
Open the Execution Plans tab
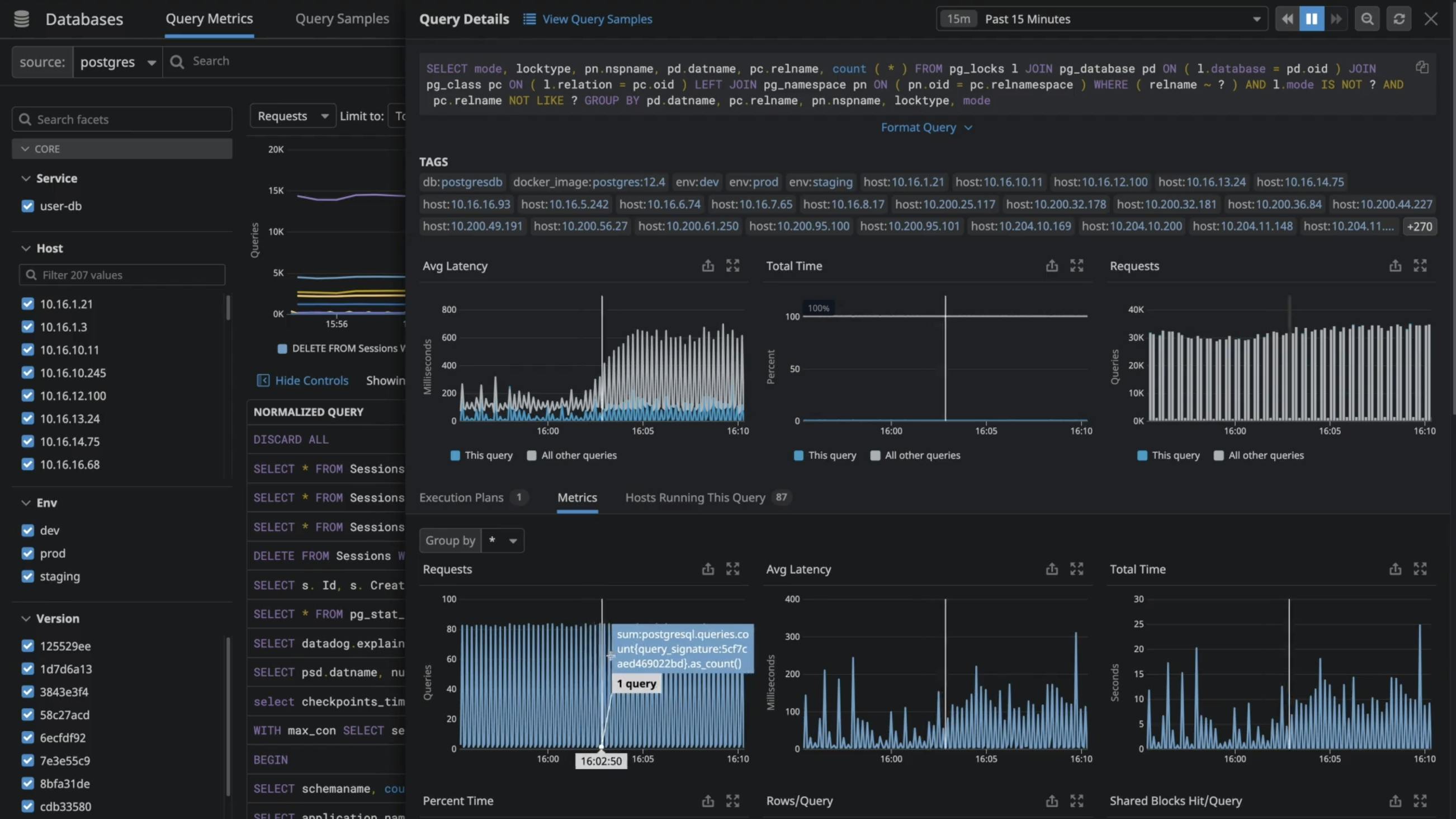tap(461, 497)
